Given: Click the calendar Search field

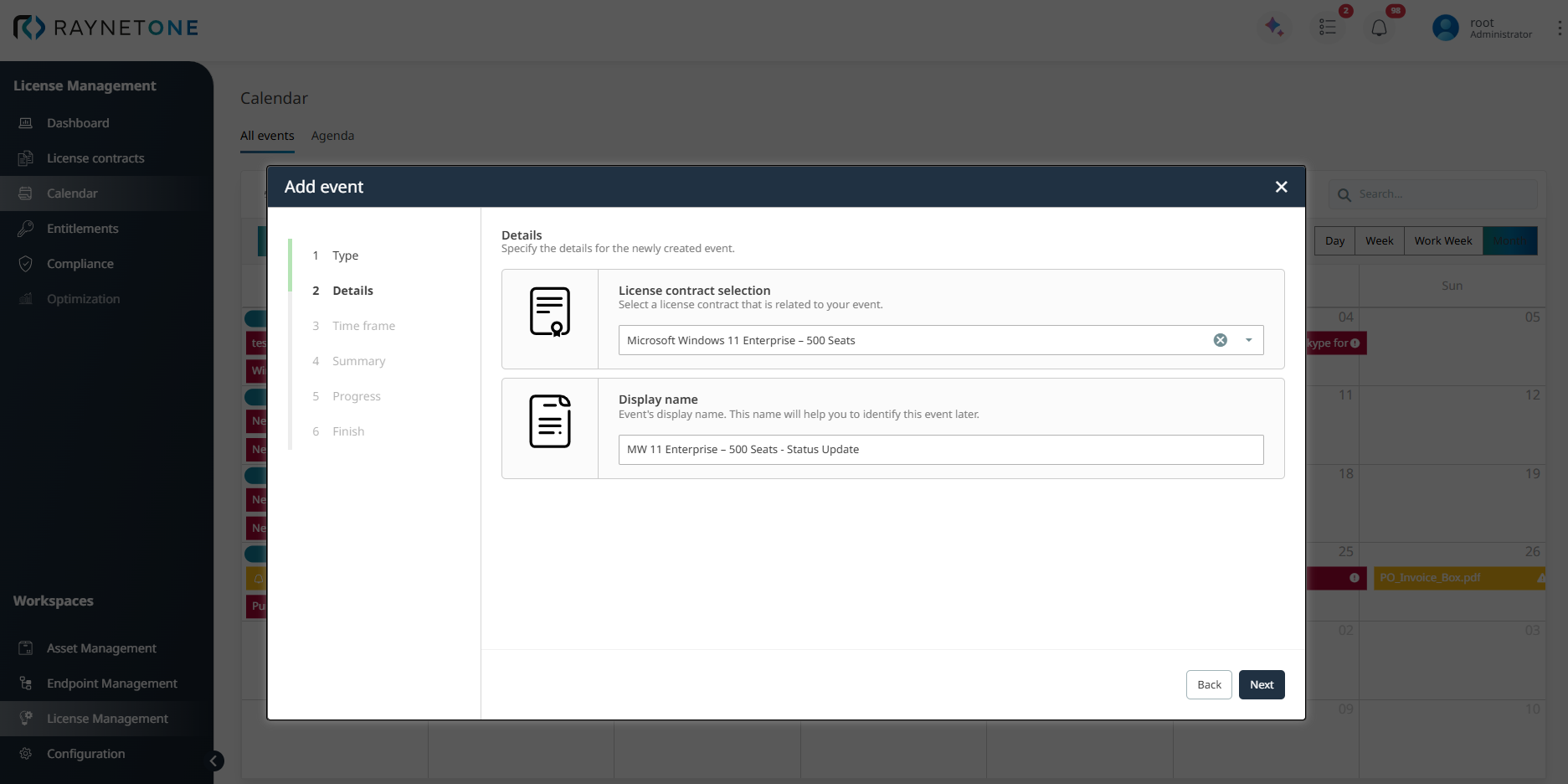Looking at the screenshot, I should click(x=1433, y=194).
